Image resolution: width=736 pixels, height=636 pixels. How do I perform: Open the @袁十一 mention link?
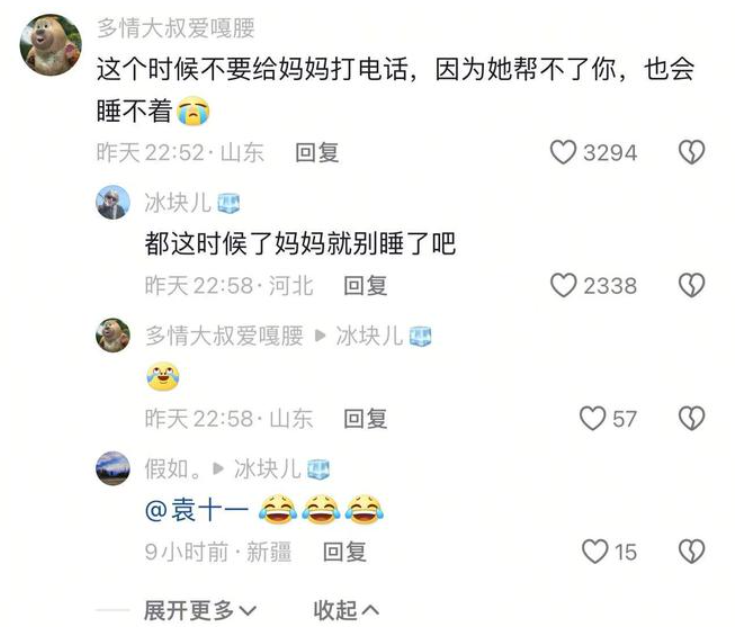197,510
